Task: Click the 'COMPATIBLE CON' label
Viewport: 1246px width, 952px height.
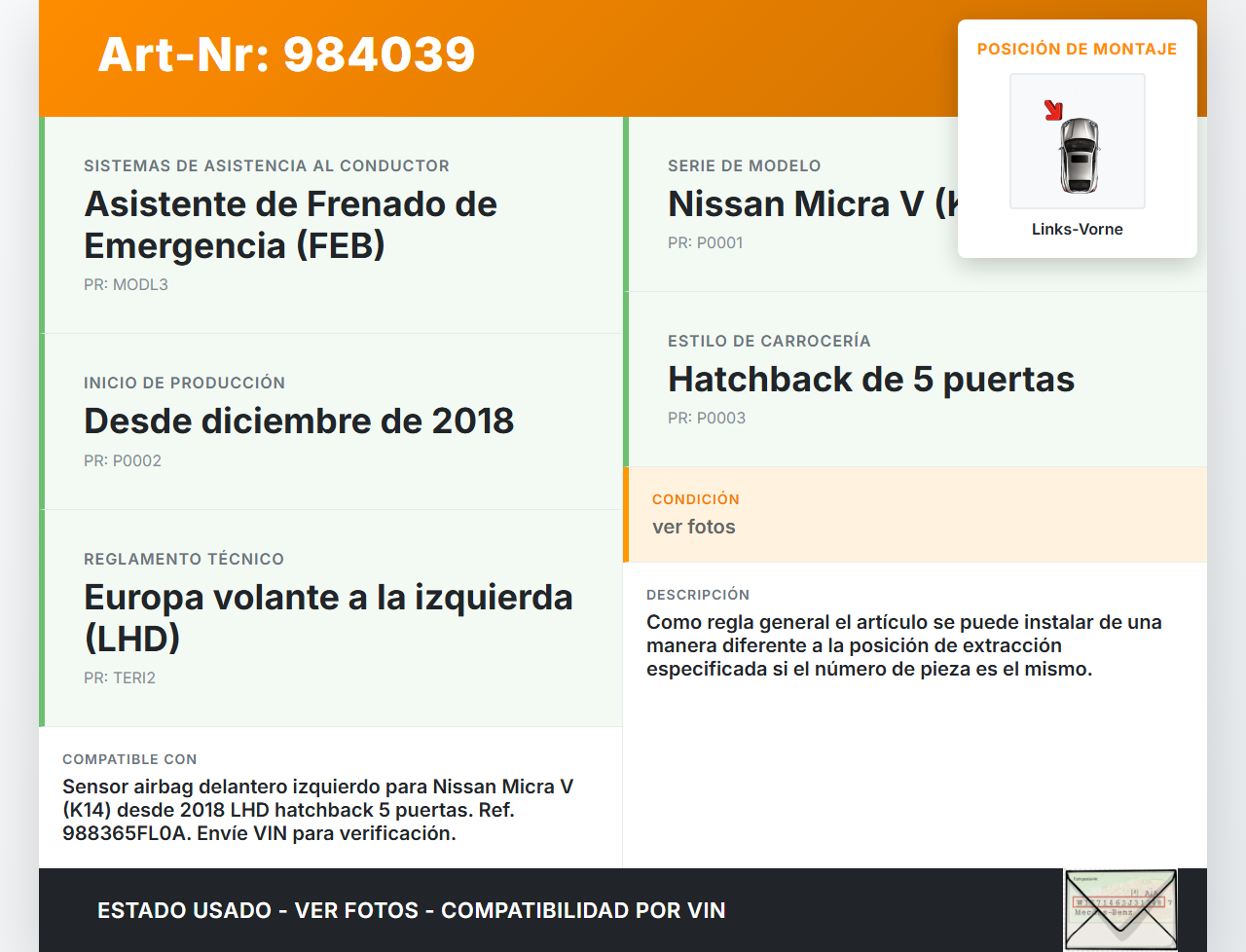Action: coord(129,759)
